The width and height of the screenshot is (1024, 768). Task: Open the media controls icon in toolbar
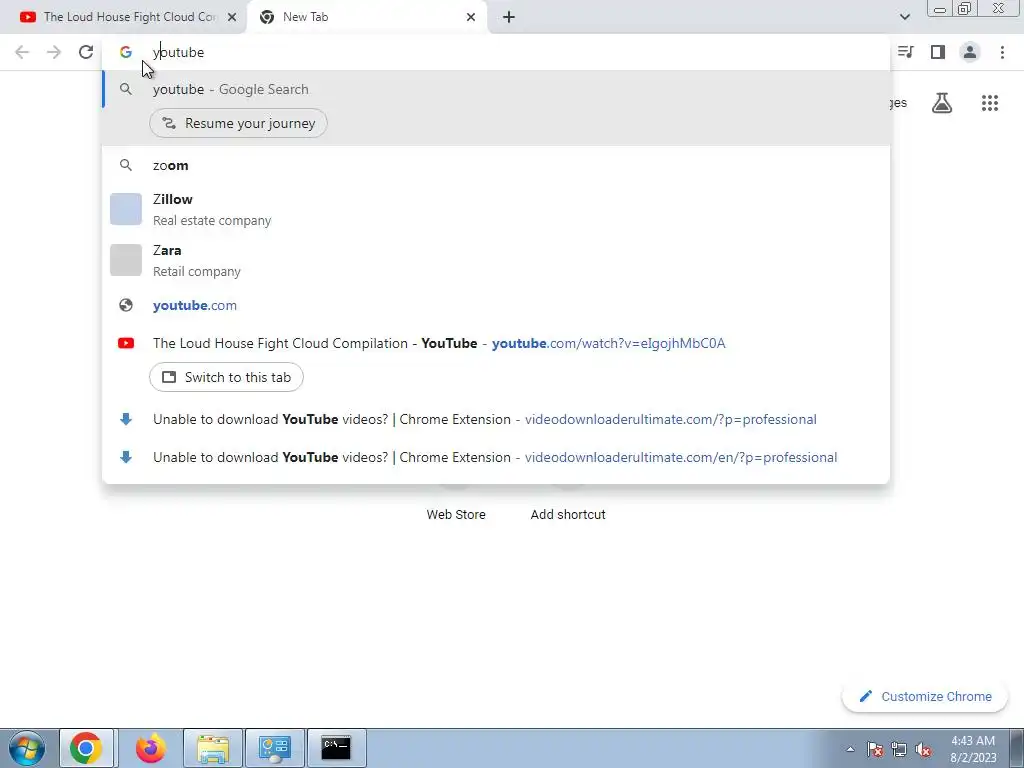tap(906, 52)
